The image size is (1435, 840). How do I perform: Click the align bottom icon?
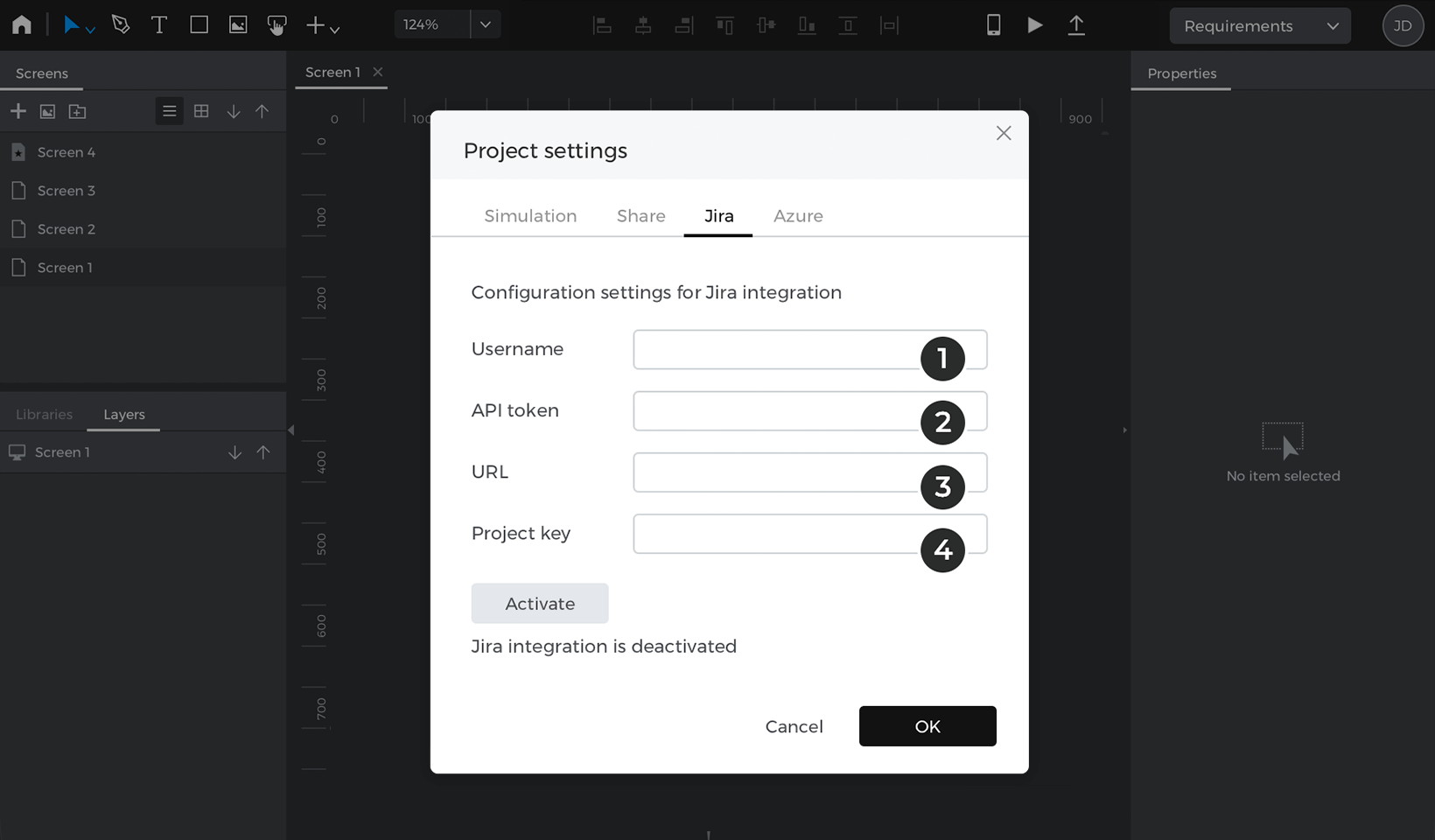807,25
